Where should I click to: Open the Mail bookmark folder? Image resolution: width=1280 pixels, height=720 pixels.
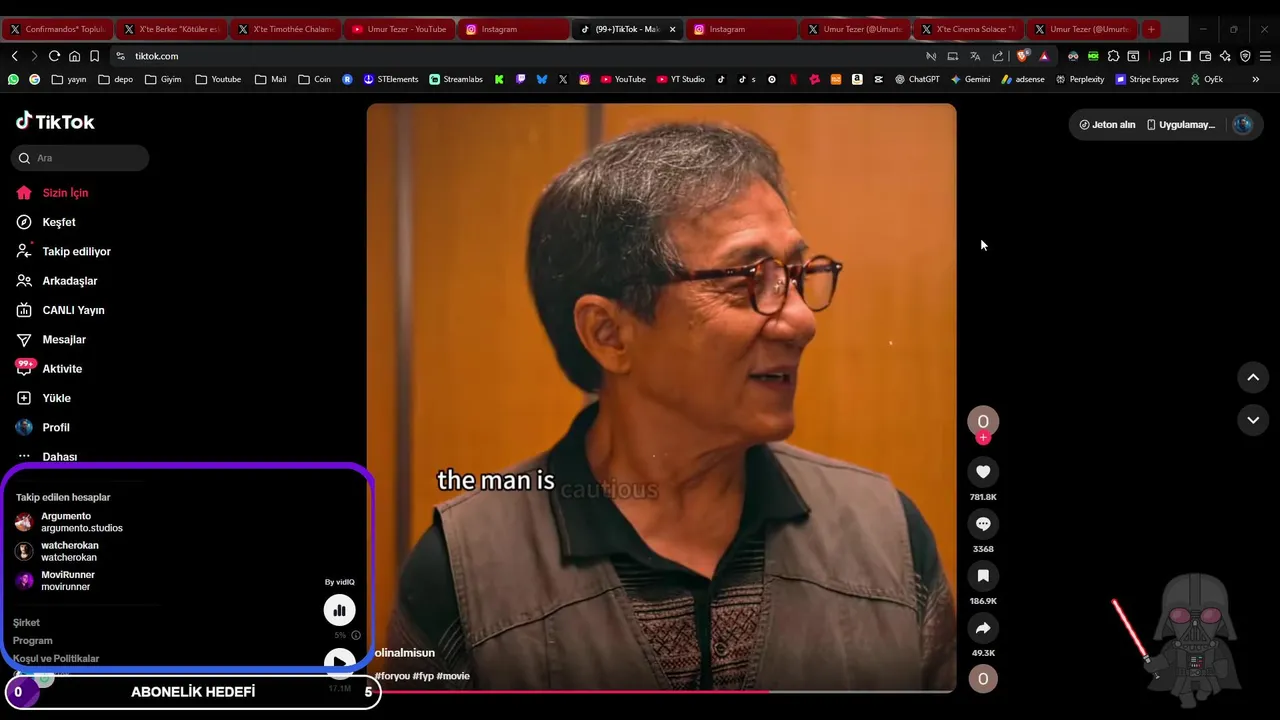pos(270,79)
